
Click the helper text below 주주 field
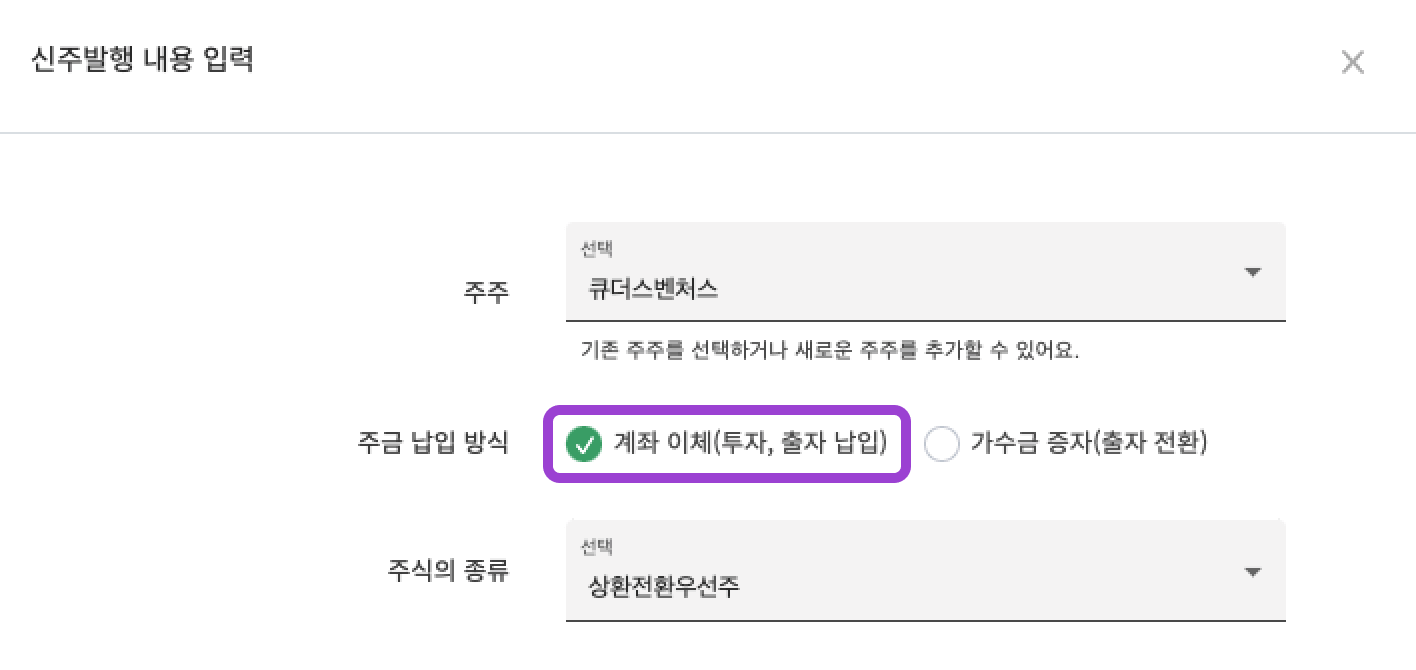click(830, 351)
